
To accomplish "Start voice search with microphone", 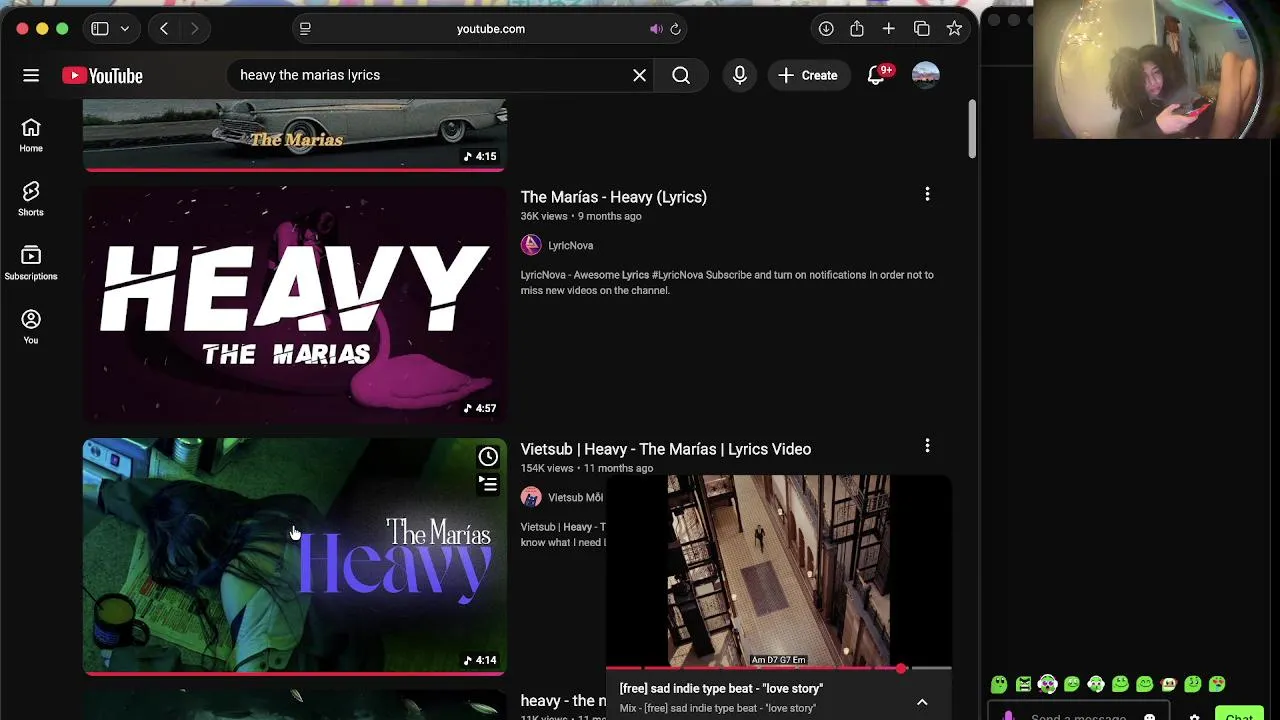I will 740,75.
